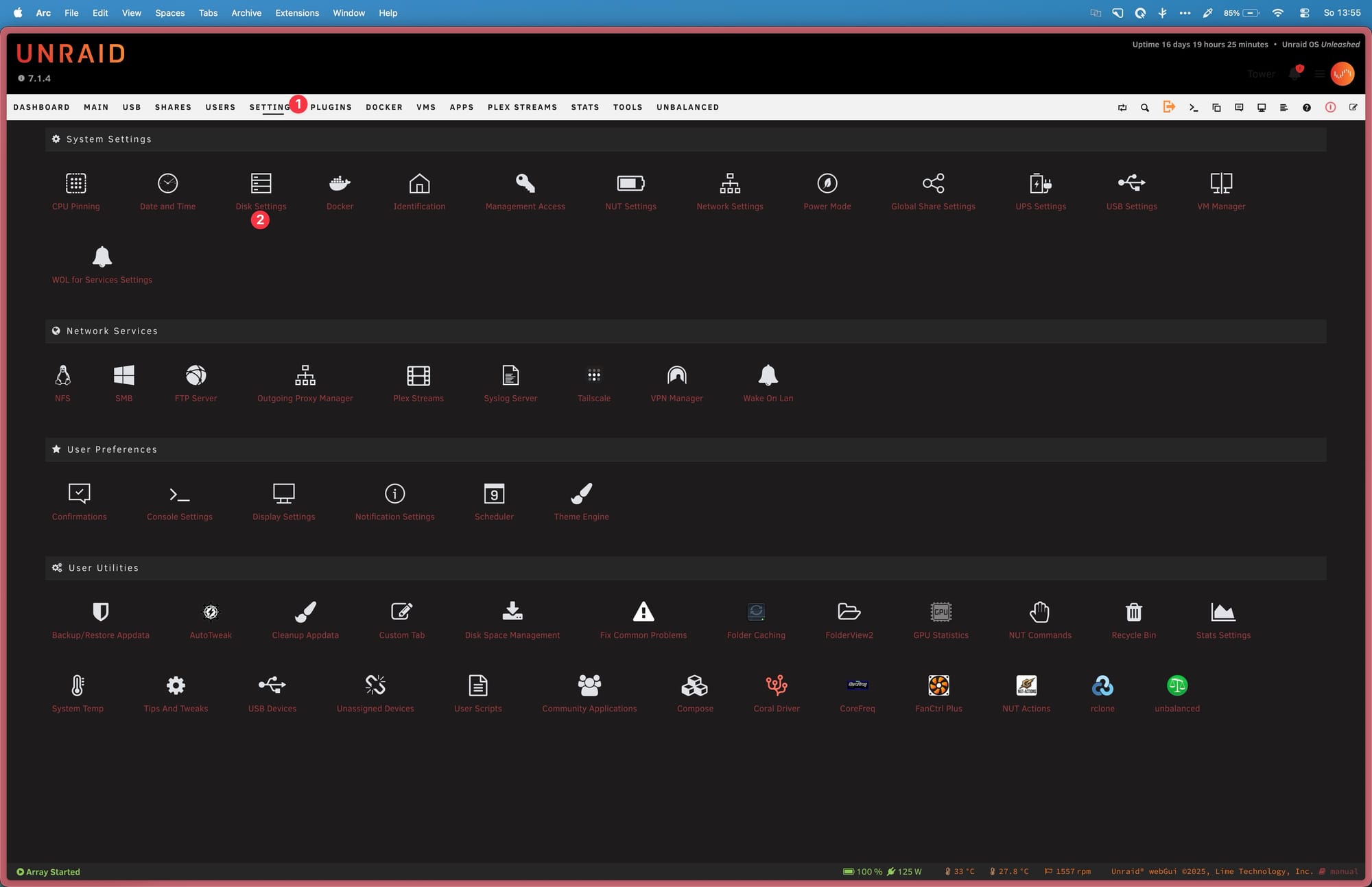Open the rclone utility
Image resolution: width=1372 pixels, height=887 pixels.
tap(1102, 685)
